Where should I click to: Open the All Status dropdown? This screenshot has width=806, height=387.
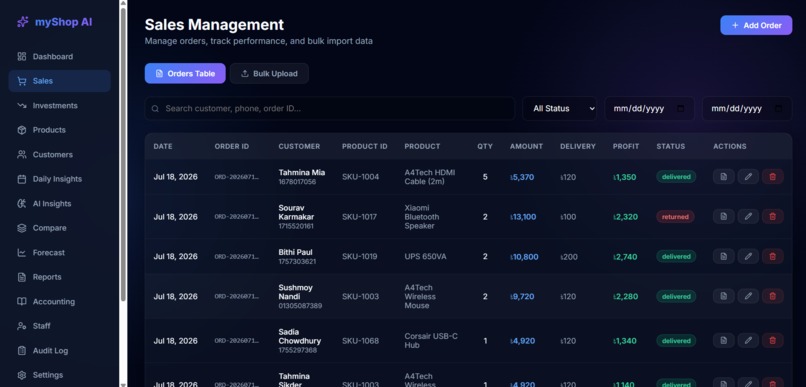tap(560, 108)
